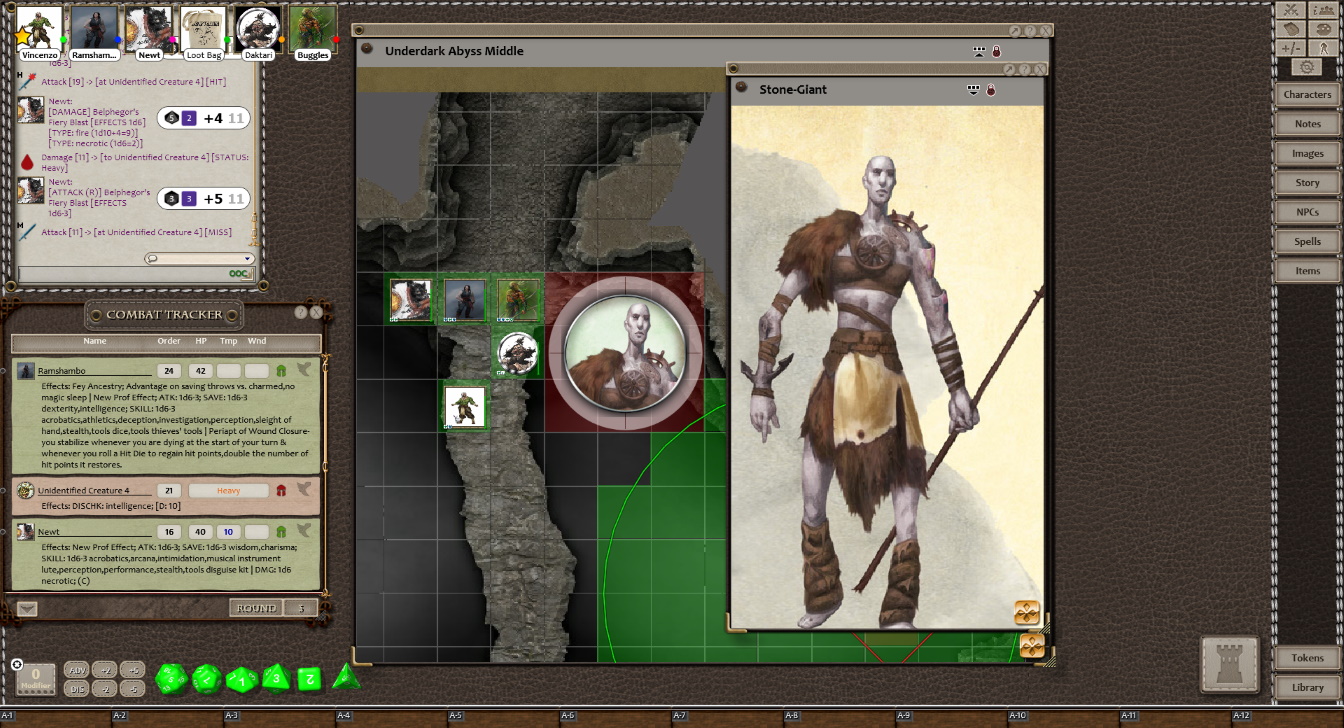Click the Modifier box
This screenshot has height=728, width=1344.
click(x=36, y=679)
